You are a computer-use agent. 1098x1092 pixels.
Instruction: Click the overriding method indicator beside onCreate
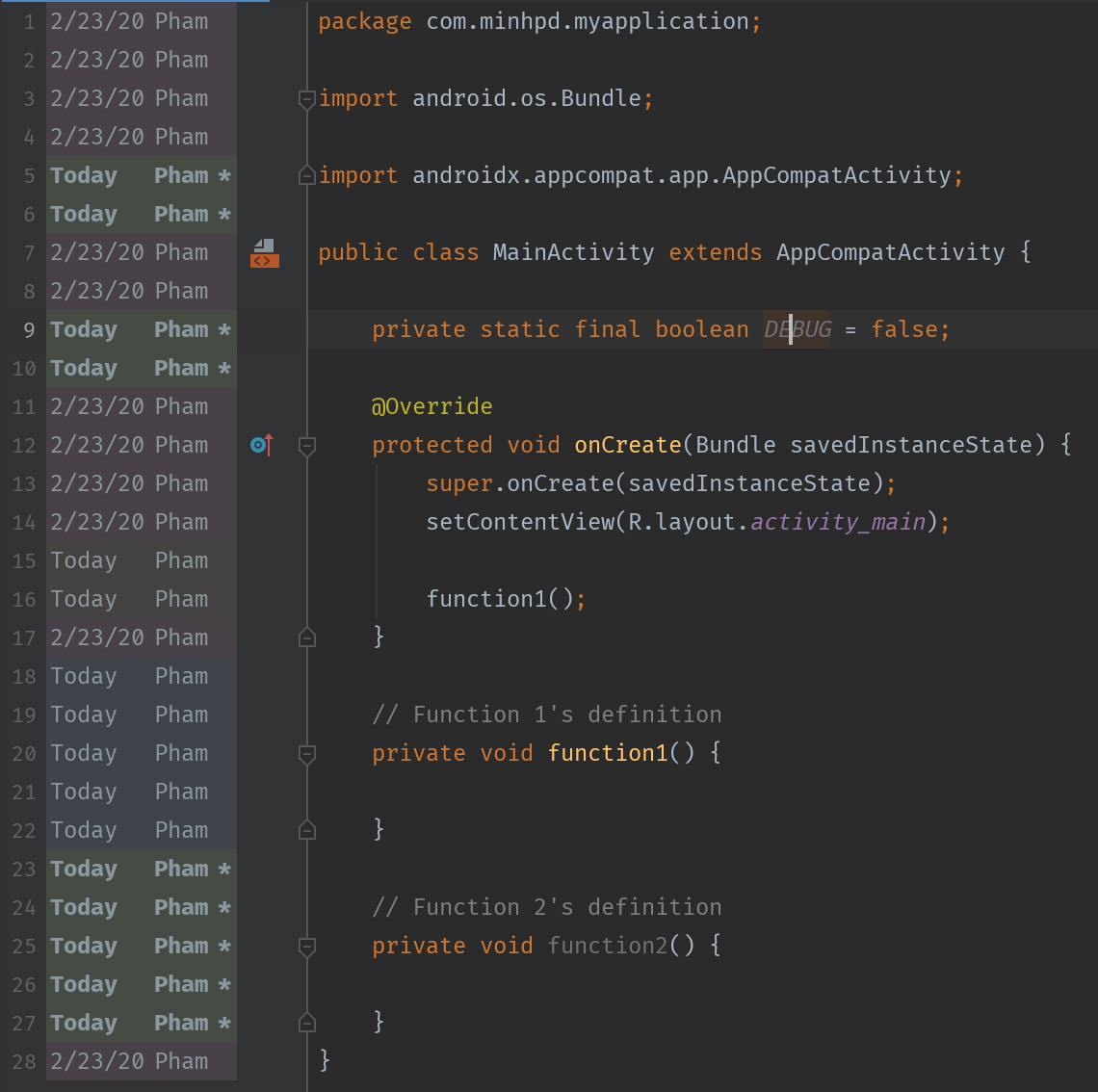[x=260, y=445]
